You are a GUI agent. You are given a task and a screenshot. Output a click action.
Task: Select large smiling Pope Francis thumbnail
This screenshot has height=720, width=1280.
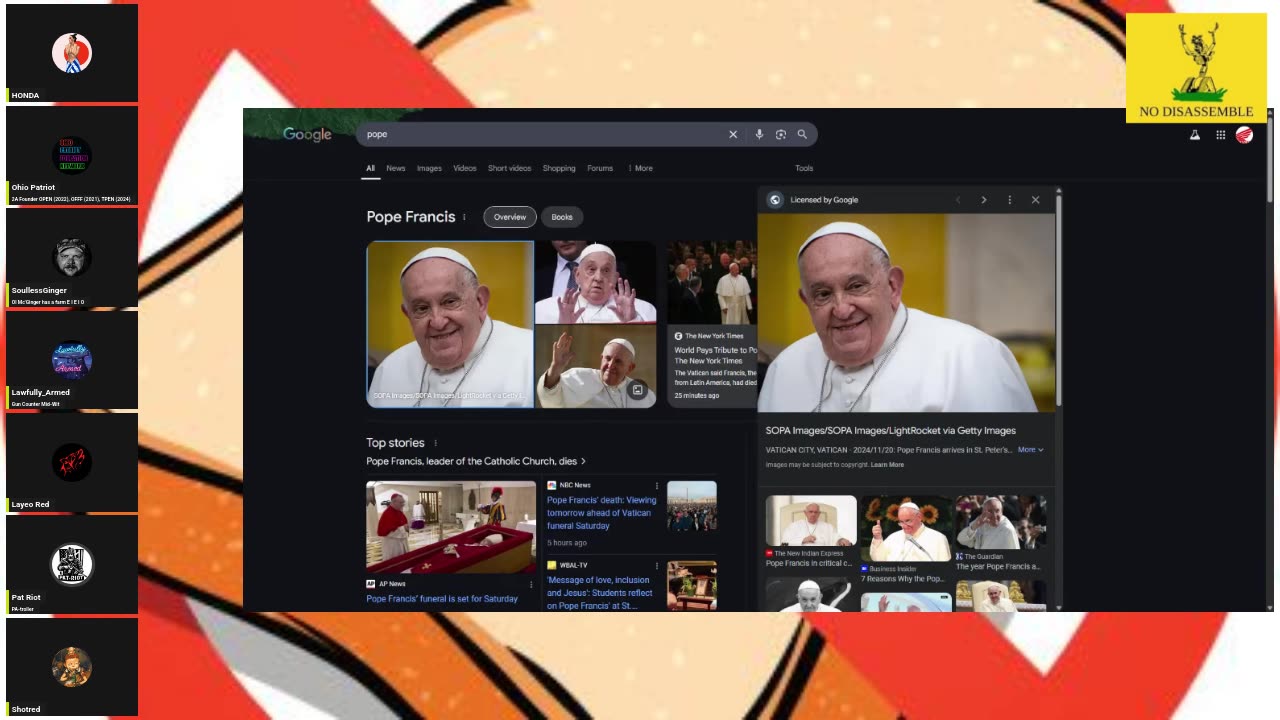450,324
